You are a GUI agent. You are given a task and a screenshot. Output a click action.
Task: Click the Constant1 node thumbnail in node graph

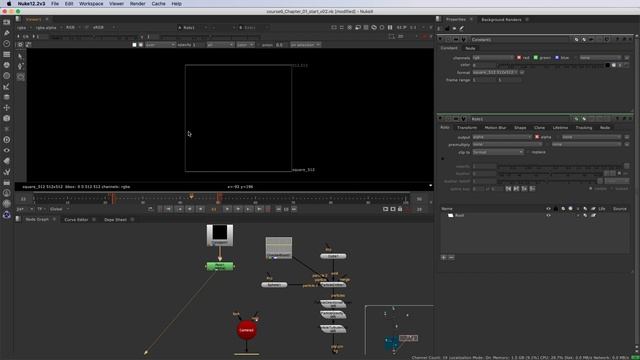[220, 235]
